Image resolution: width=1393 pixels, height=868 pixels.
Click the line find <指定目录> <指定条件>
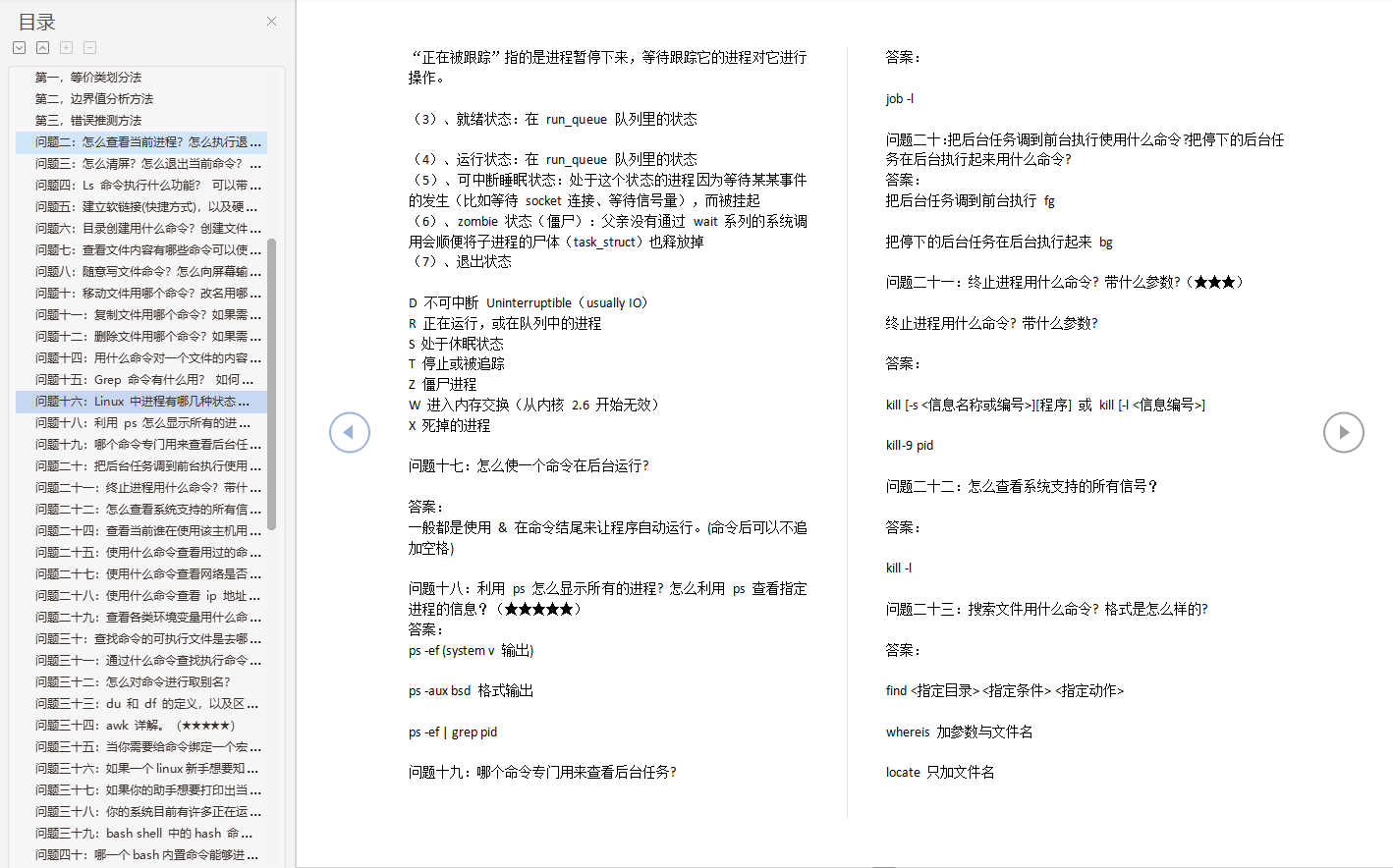[x=1004, y=691]
